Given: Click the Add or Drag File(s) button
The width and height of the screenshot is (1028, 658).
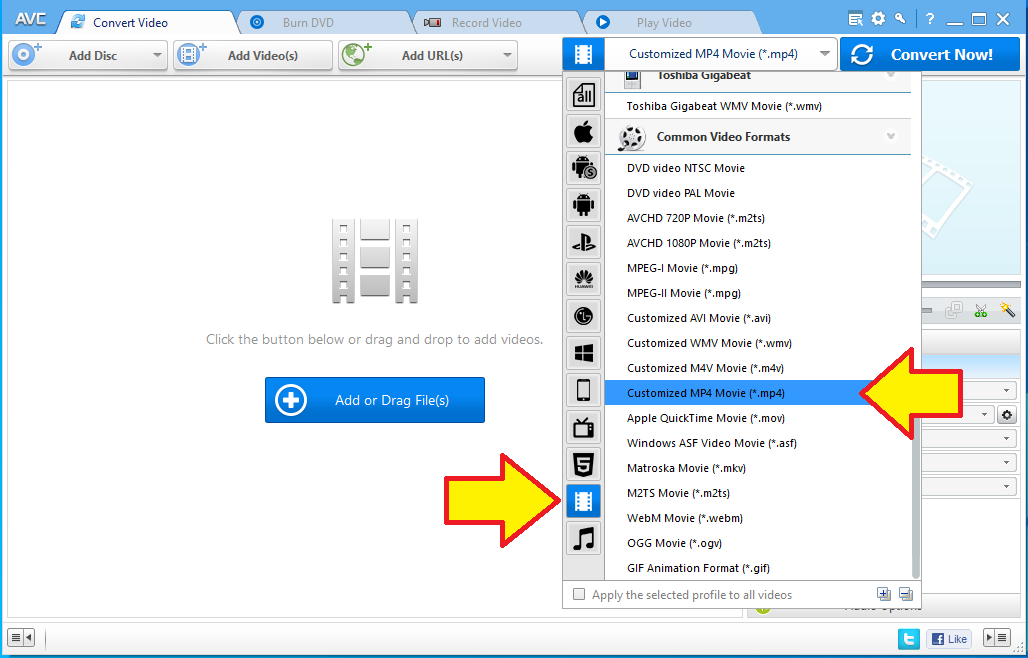Looking at the screenshot, I should pyautogui.click(x=374, y=400).
